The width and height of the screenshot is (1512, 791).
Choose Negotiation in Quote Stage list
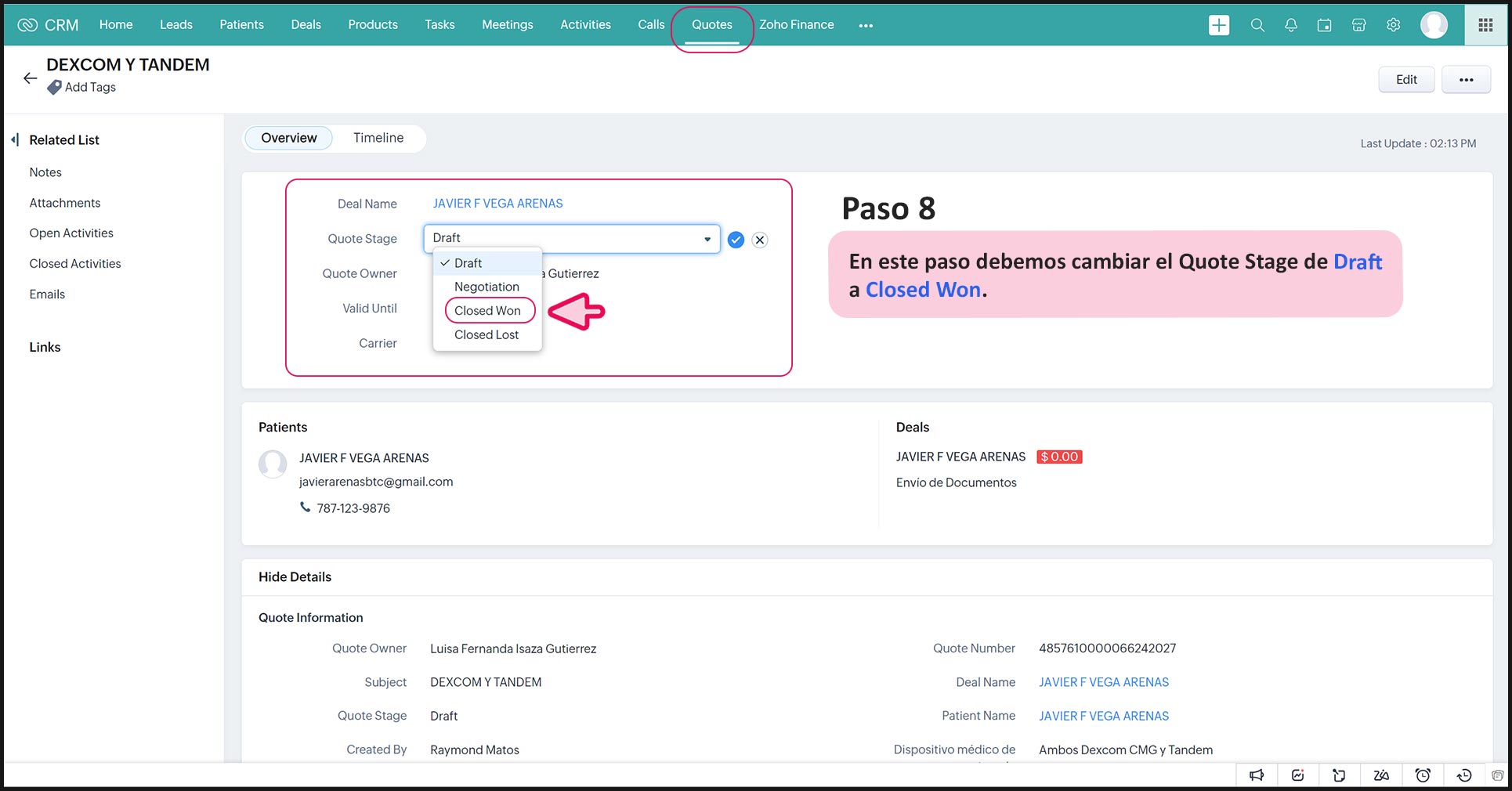tap(487, 287)
